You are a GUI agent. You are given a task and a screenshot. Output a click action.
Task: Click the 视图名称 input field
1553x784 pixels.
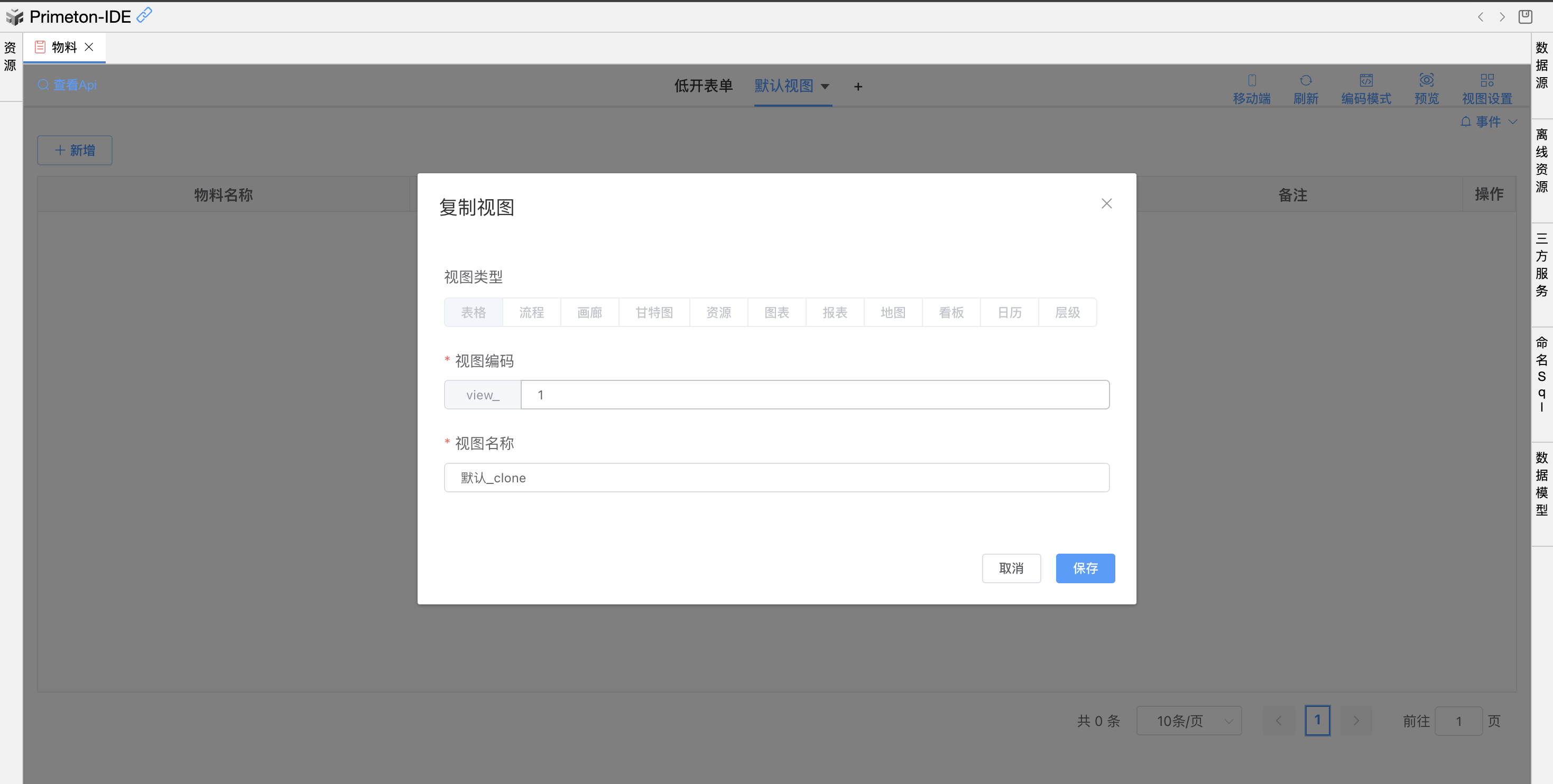tap(776, 477)
